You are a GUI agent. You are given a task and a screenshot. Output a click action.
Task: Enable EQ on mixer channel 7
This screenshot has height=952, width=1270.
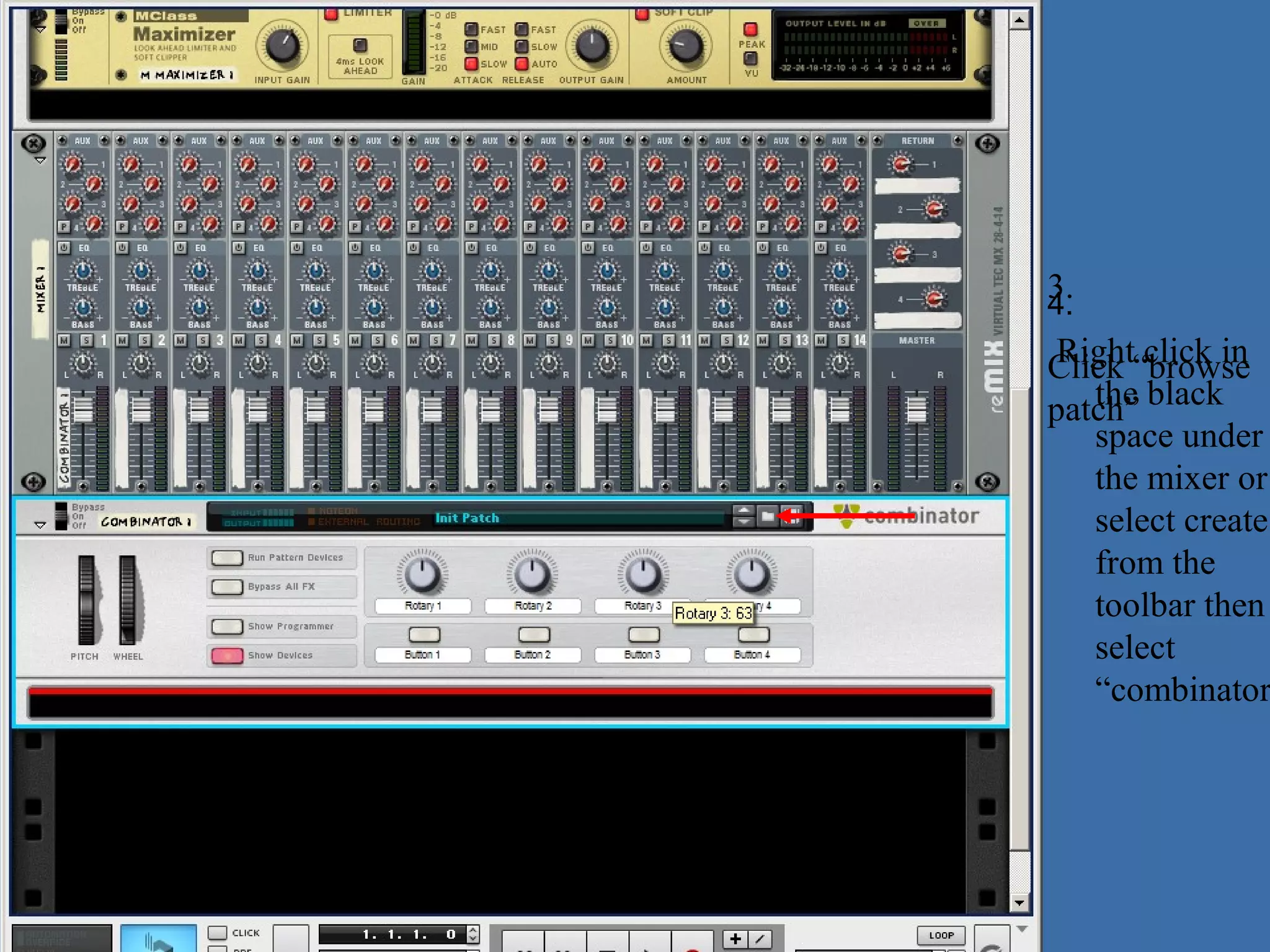tap(413, 248)
